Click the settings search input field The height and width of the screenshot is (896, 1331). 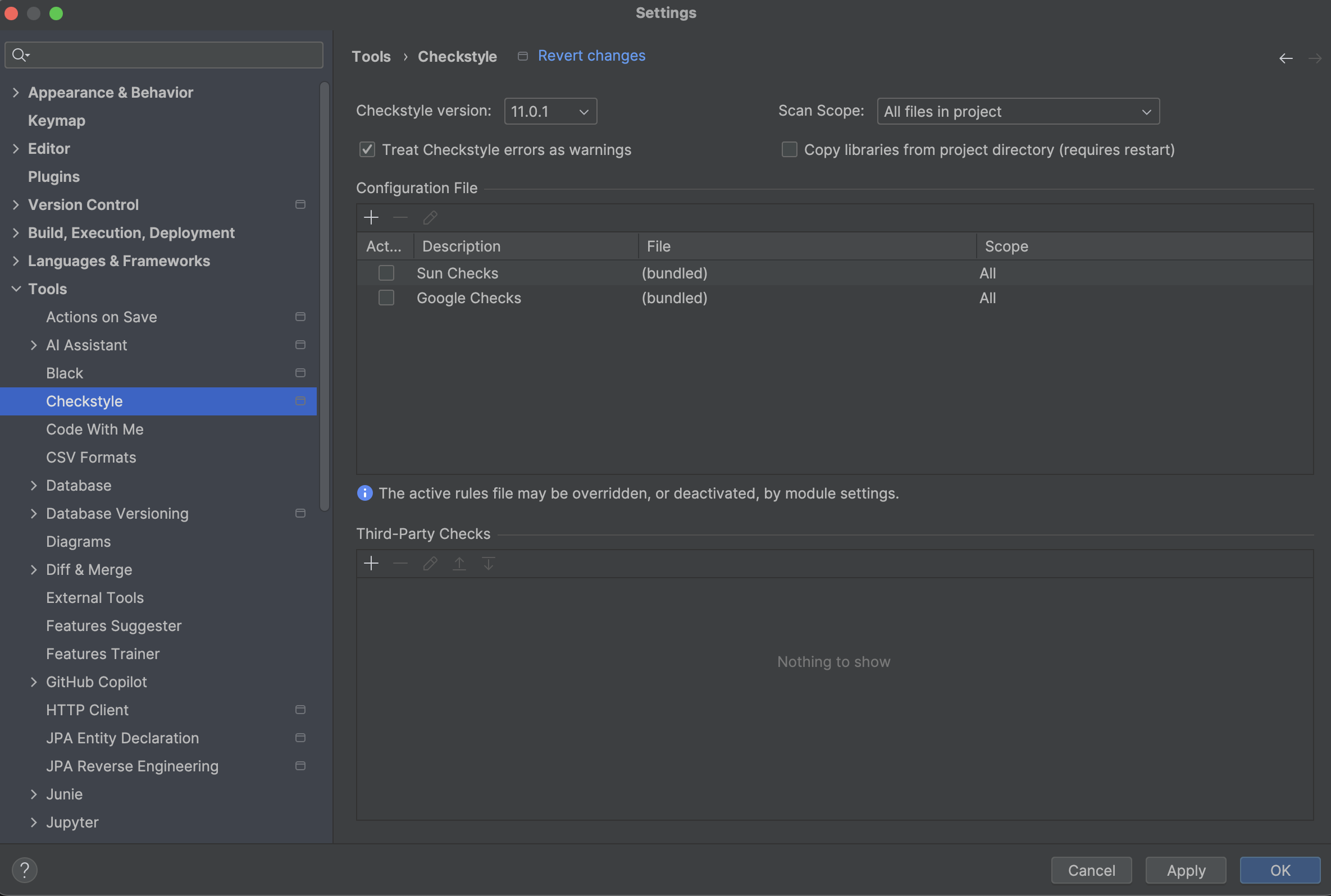click(171, 55)
